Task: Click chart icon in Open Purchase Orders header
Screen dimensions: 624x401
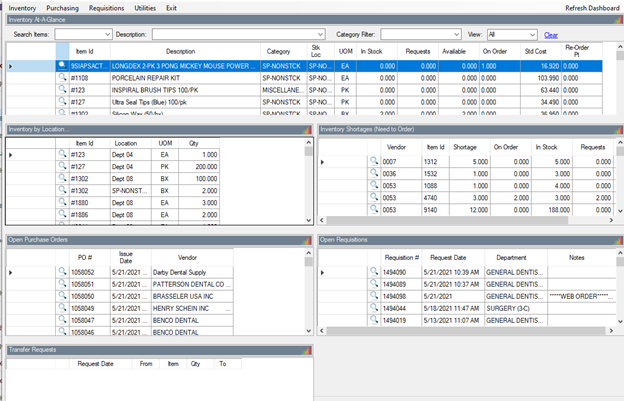Action: coord(307,240)
